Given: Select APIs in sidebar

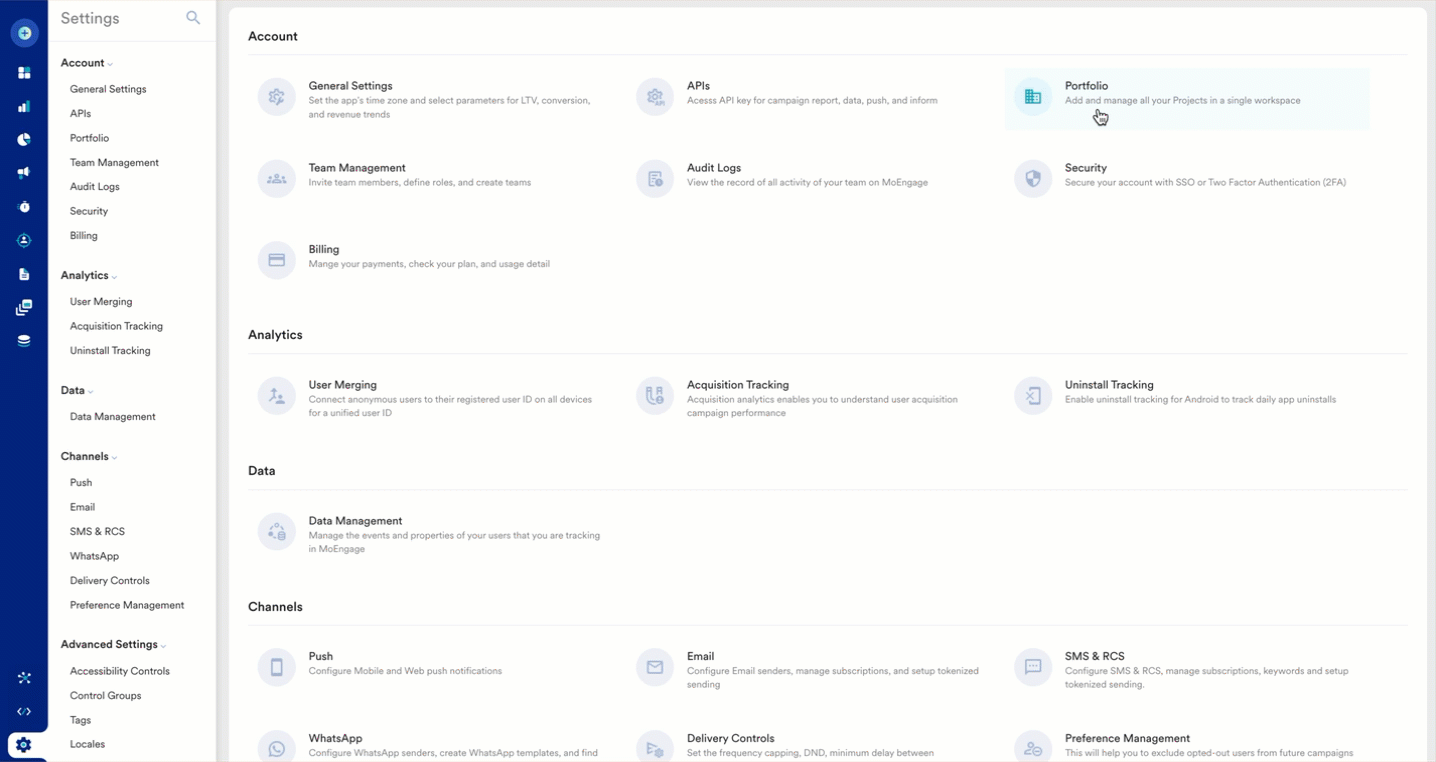Looking at the screenshot, I should coord(81,114).
